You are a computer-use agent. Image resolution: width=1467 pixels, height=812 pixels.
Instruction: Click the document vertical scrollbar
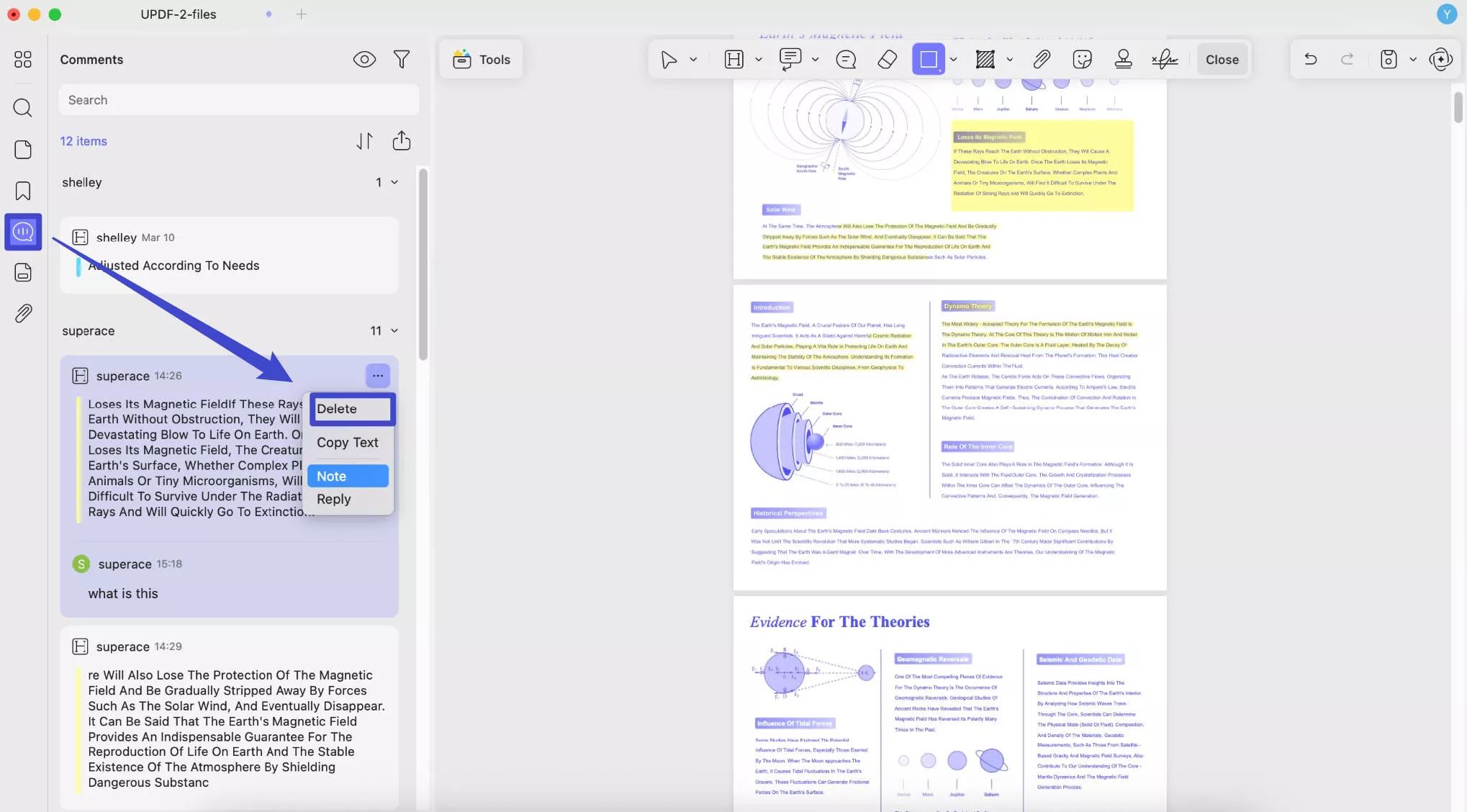pyautogui.click(x=1458, y=107)
